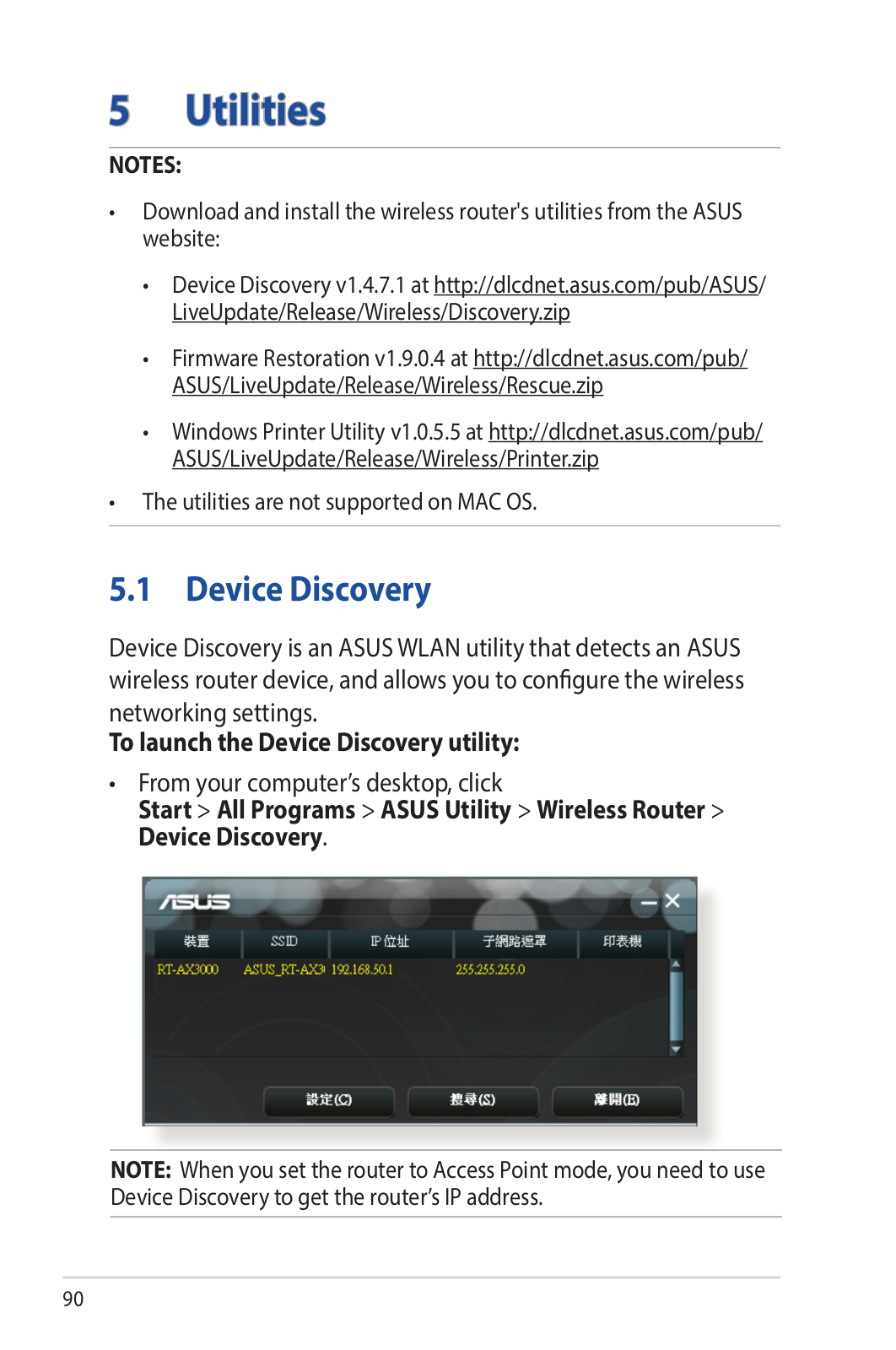Click the SSID column header

(284, 942)
